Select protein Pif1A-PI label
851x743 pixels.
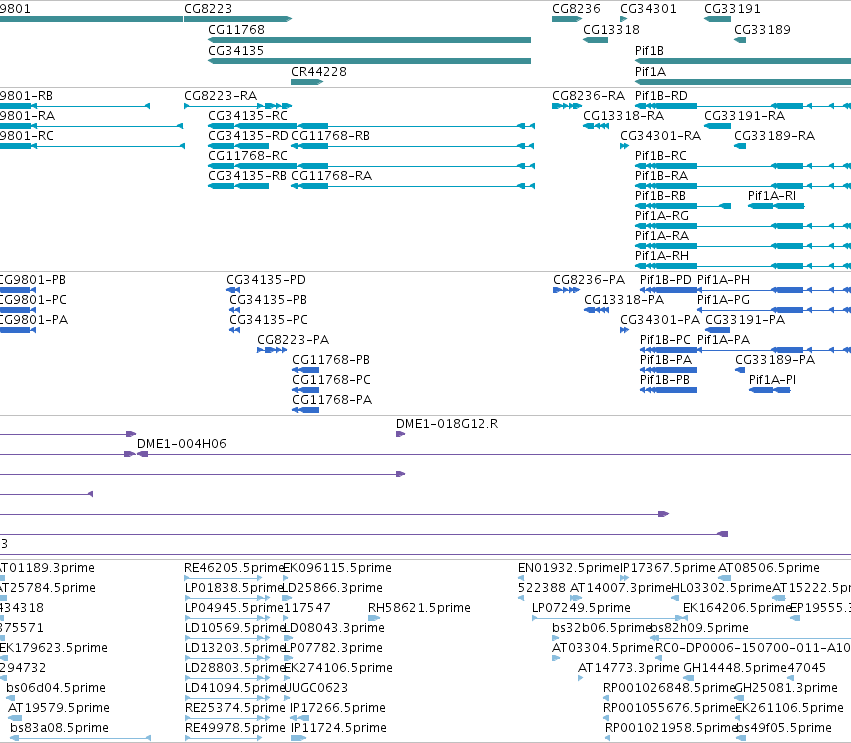tap(772, 380)
